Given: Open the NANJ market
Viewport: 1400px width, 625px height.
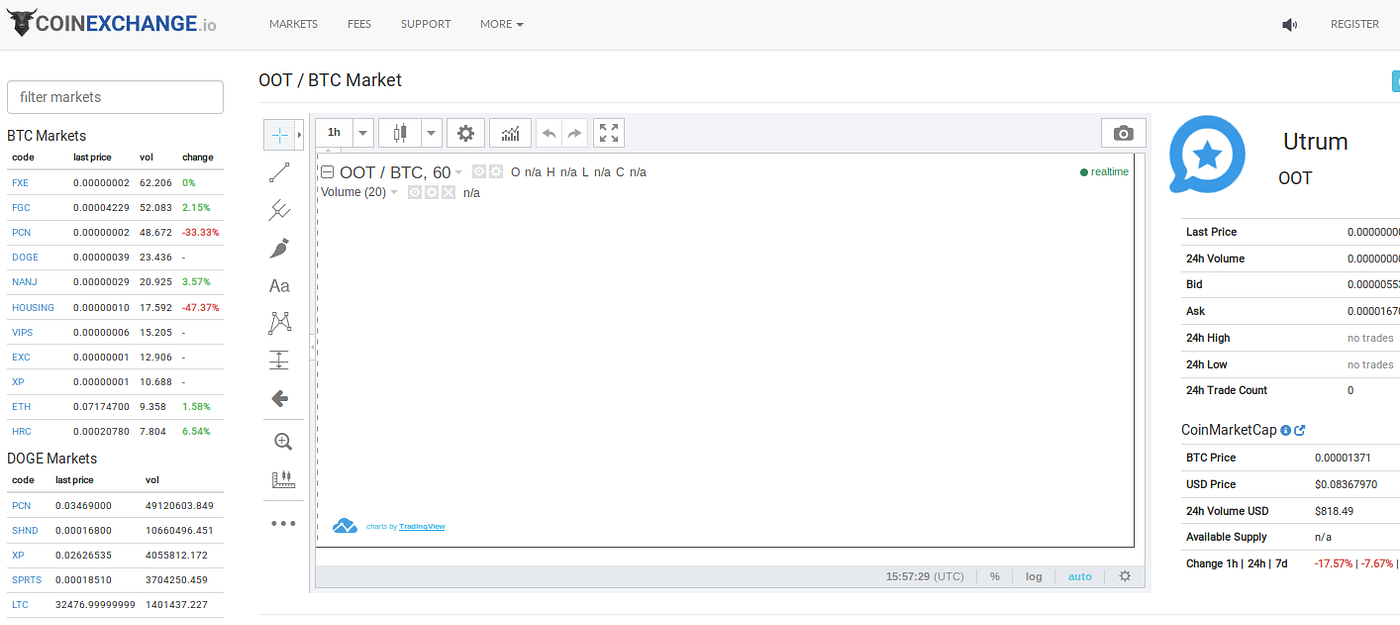Looking at the screenshot, I should pyautogui.click(x=24, y=282).
